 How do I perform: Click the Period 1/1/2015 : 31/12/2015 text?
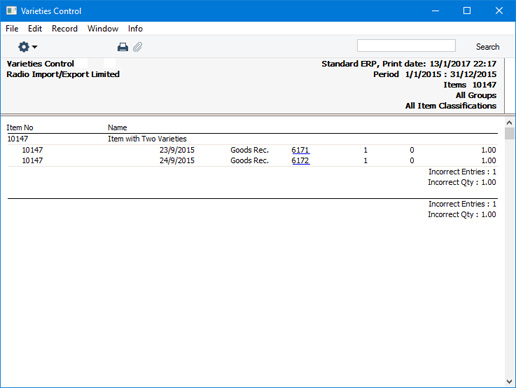pos(435,74)
